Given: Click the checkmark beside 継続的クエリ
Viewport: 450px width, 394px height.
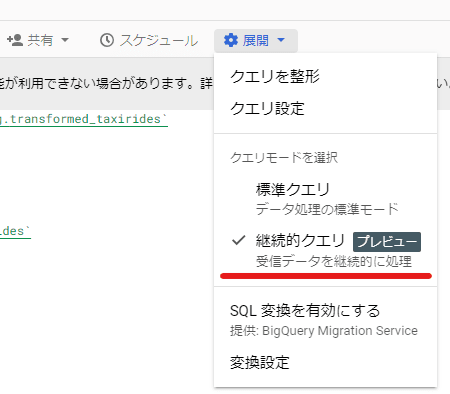Looking at the screenshot, I should click(239, 240).
